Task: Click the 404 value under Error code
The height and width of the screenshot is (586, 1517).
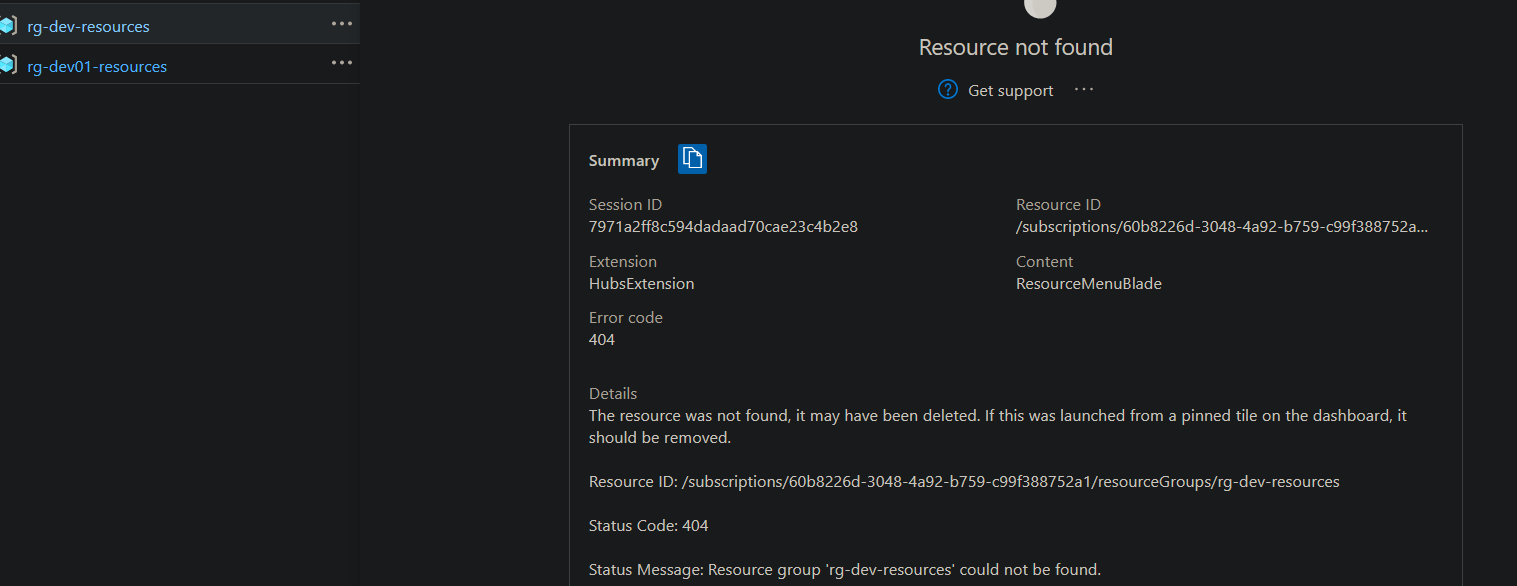Action: tap(602, 340)
